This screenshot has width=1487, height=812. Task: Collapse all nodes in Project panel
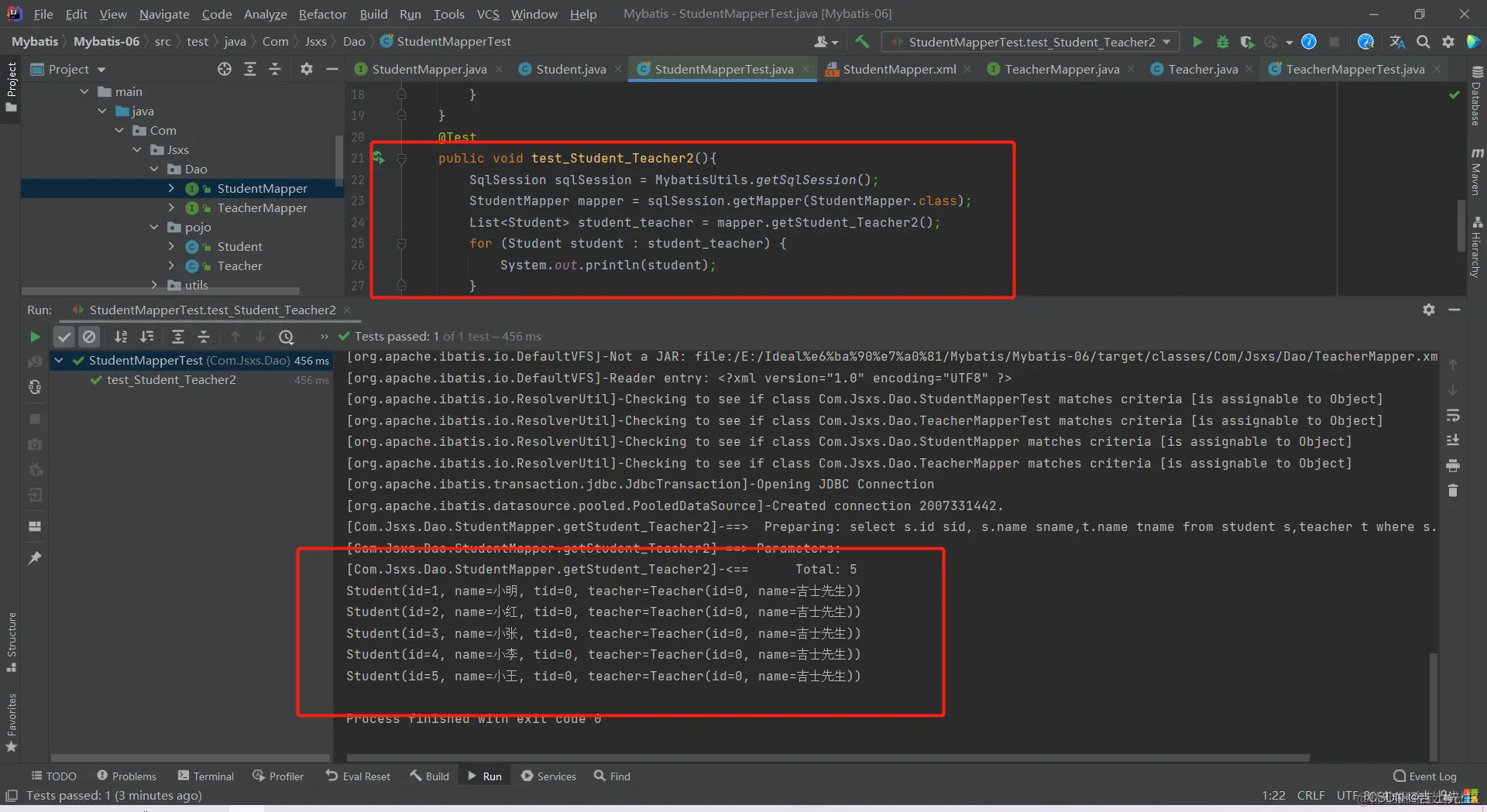click(275, 69)
